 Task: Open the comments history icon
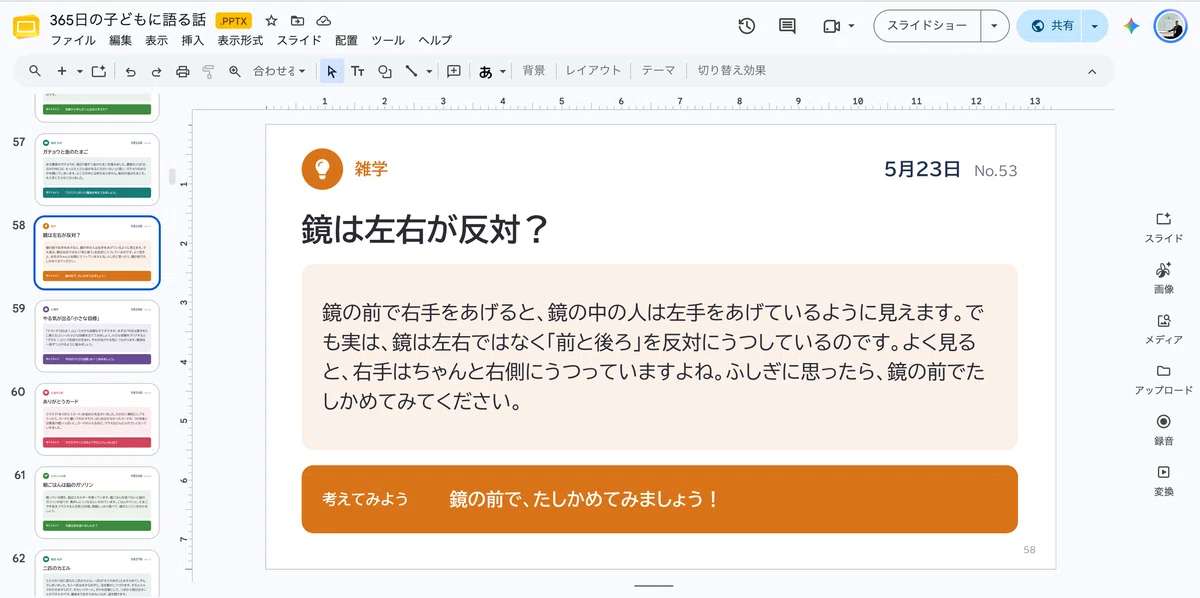[x=787, y=26]
